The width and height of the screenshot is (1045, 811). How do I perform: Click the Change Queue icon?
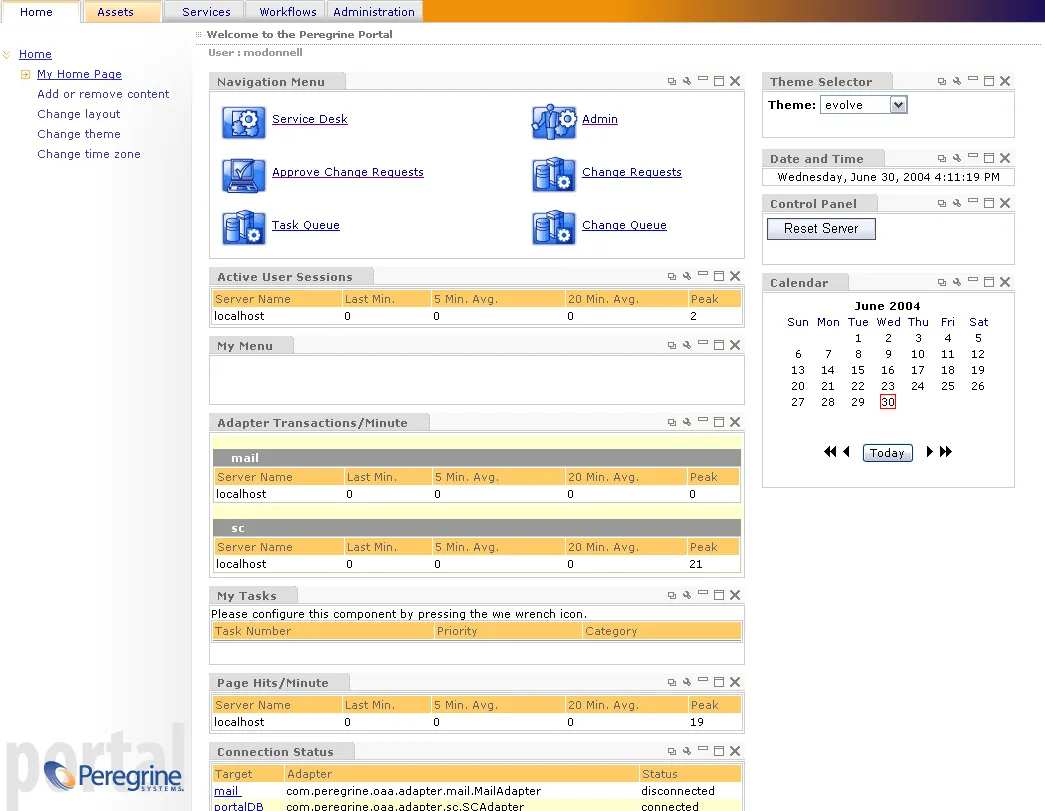click(554, 227)
